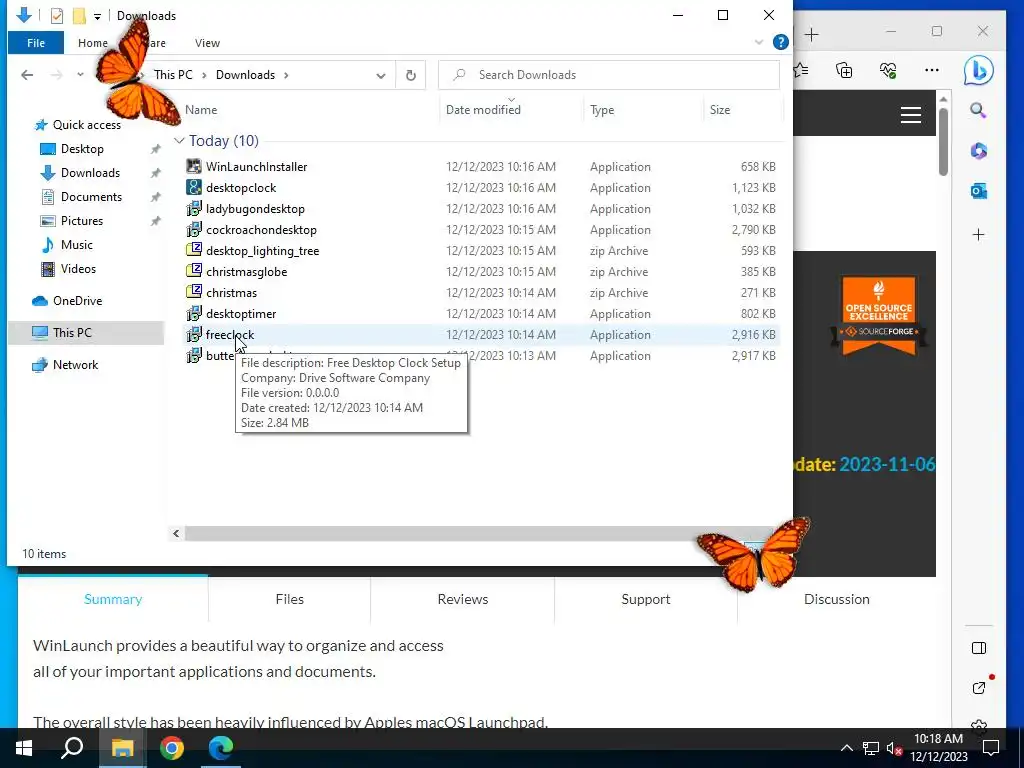The image size is (1024, 768).
Task: Click the Edge sidebar add plus icon
Action: coord(978,234)
